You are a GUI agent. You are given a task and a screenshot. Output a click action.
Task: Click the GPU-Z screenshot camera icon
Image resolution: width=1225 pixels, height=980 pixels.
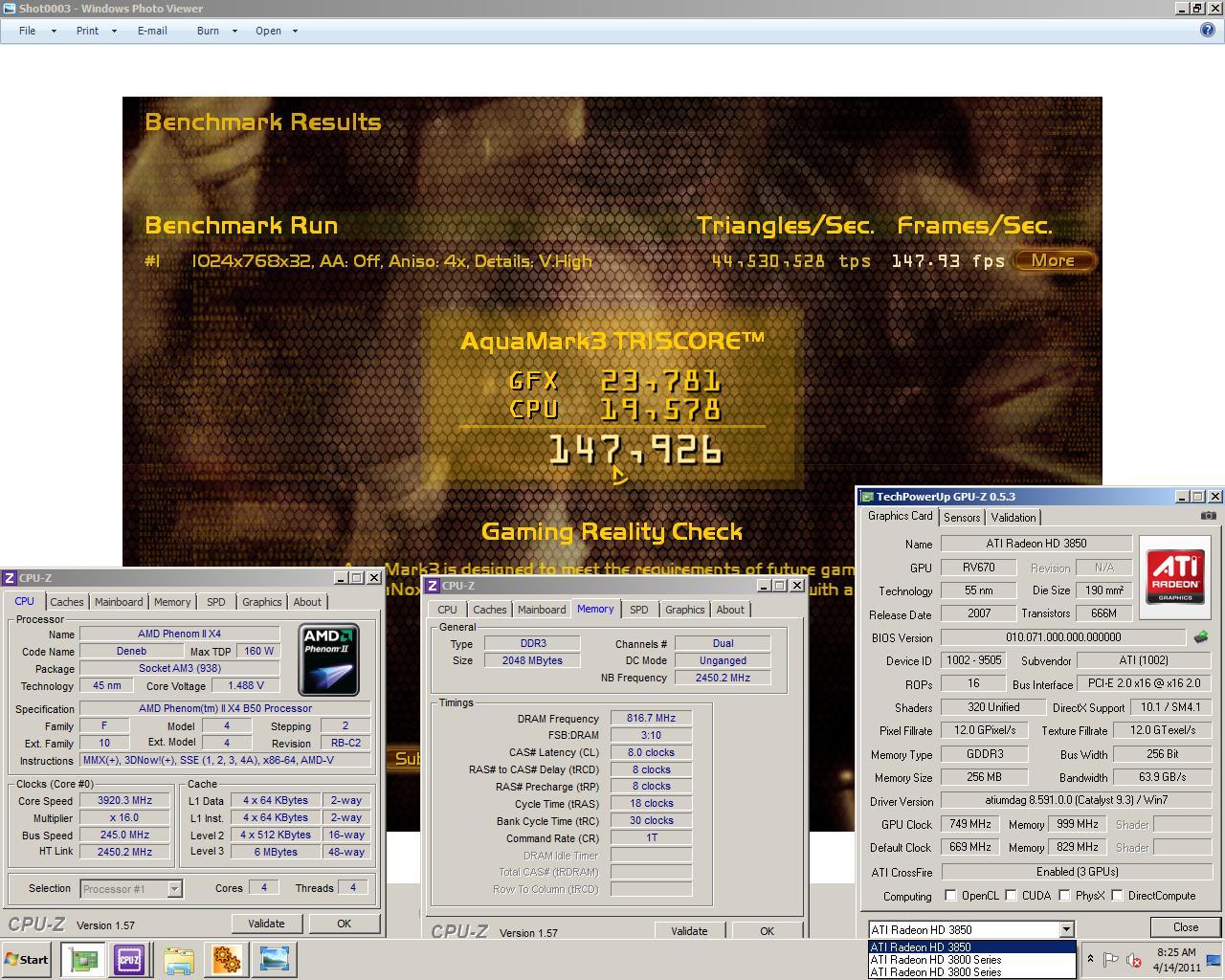point(1209,516)
